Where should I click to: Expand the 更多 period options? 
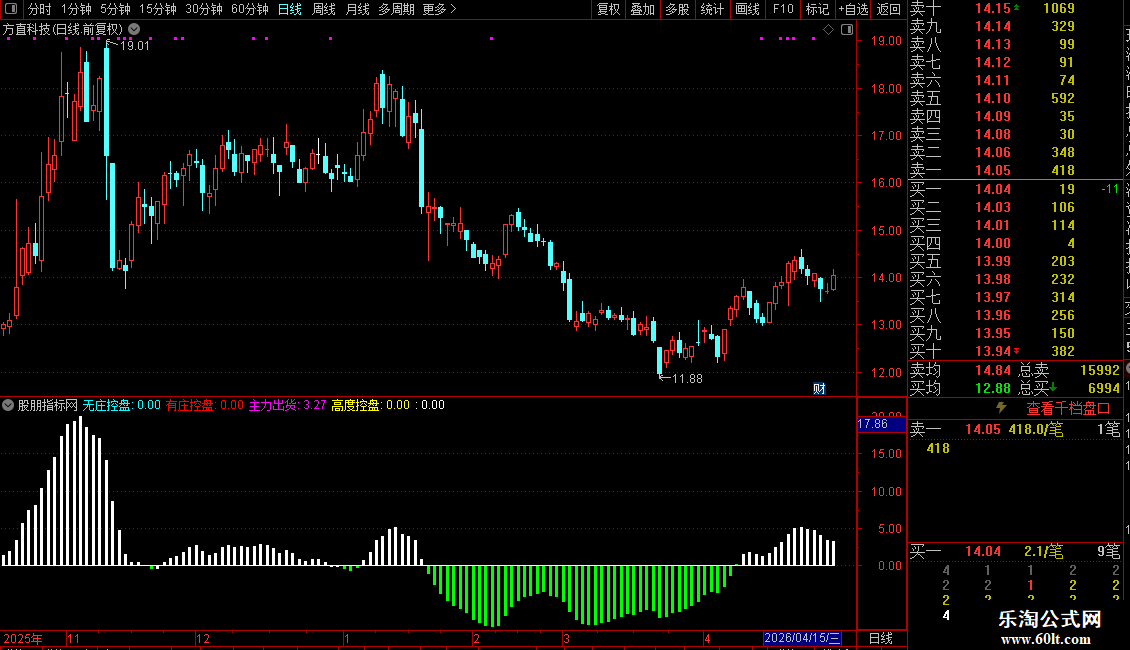coord(439,9)
